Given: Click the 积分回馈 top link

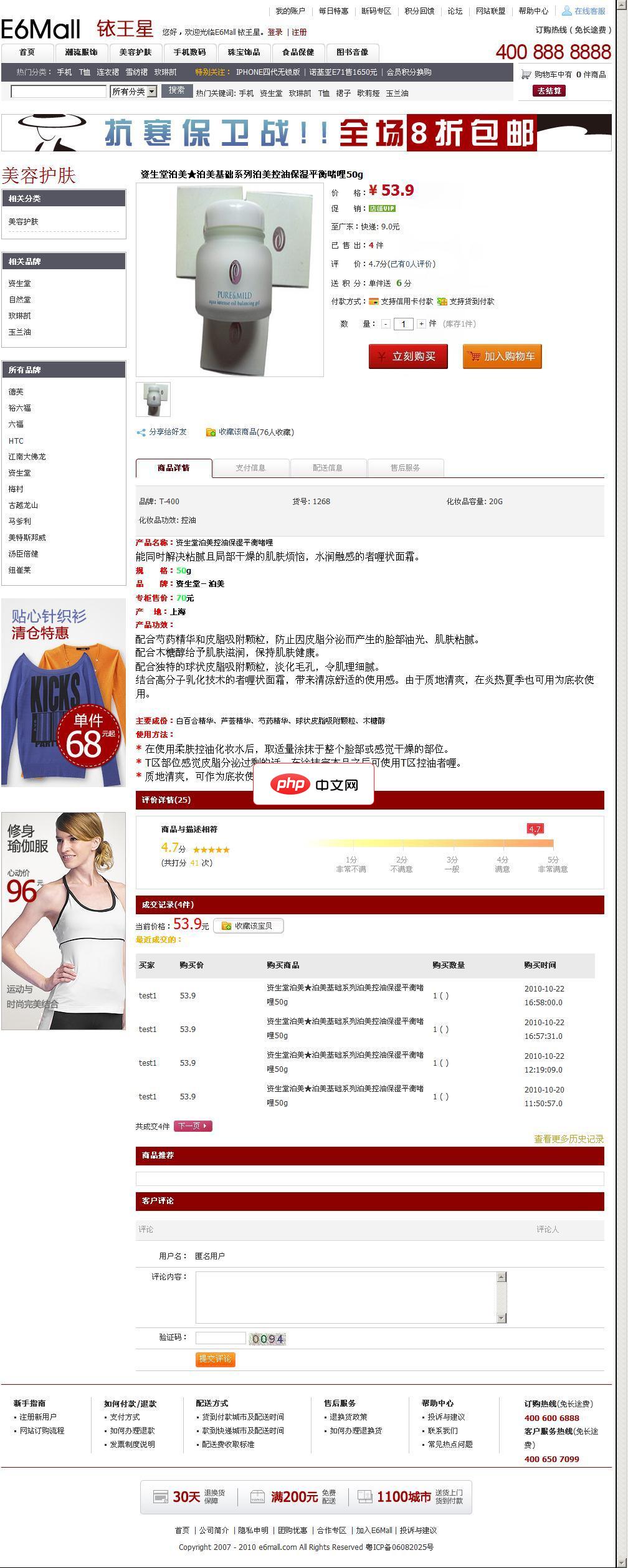Looking at the screenshot, I should [x=419, y=11].
